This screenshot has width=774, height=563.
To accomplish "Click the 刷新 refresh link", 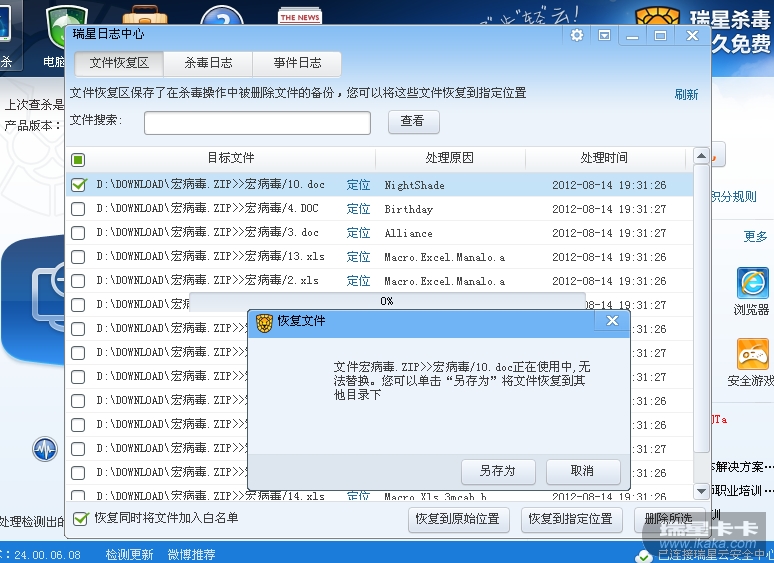I will coord(686,94).
